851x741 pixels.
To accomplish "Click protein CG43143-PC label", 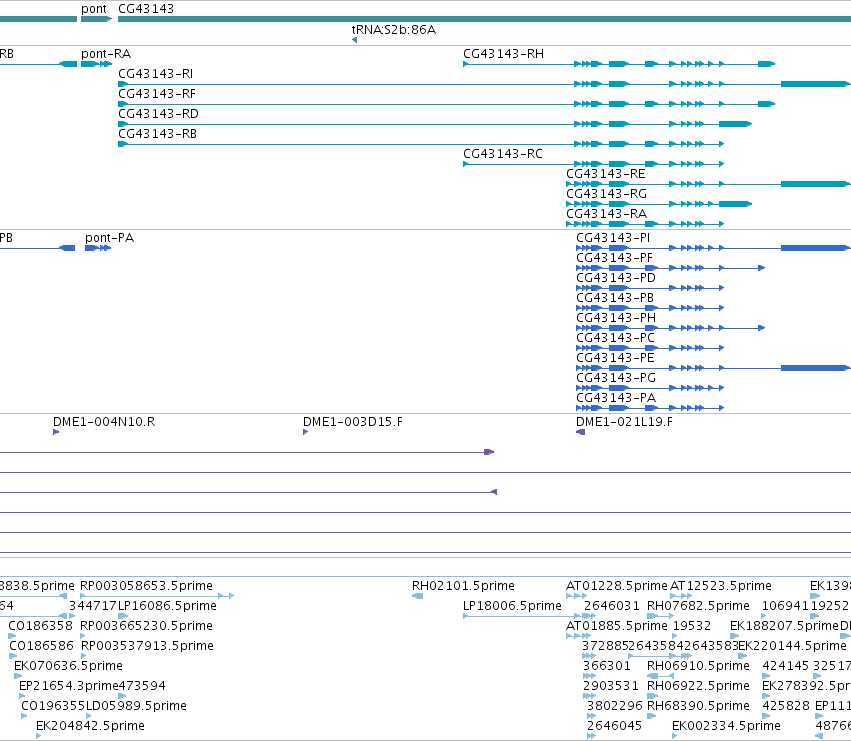I will click(615, 338).
